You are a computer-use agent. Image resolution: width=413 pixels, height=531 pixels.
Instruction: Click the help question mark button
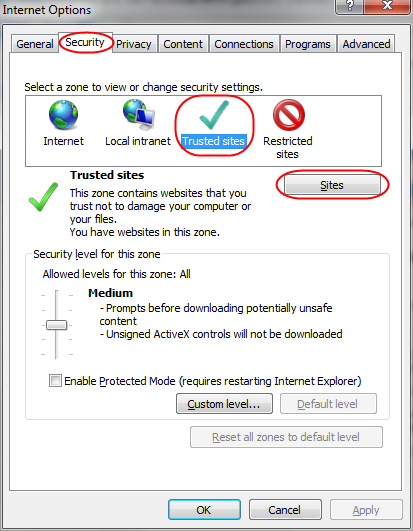pyautogui.click(x=349, y=6)
